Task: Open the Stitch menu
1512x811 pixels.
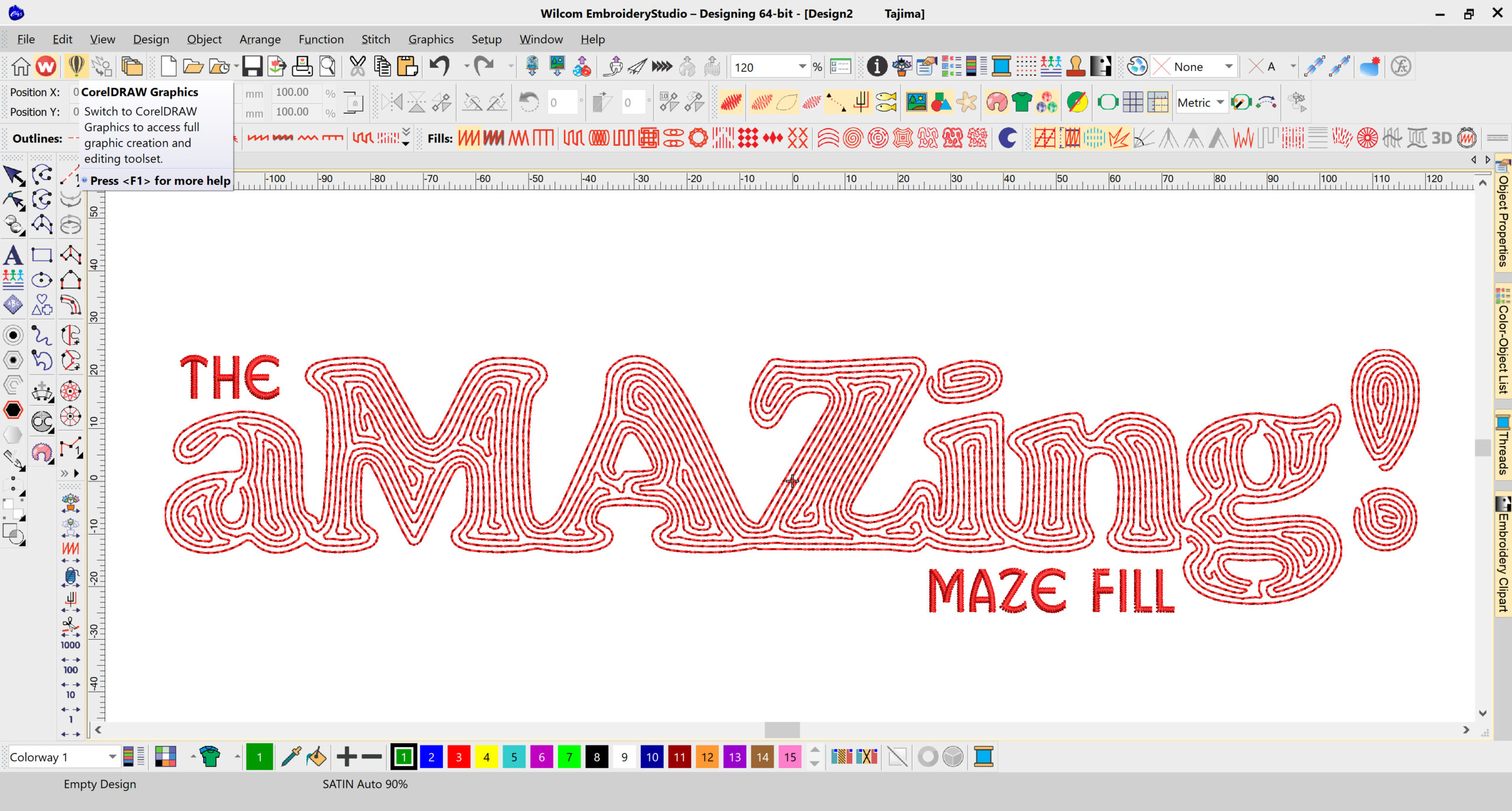Action: (376, 39)
